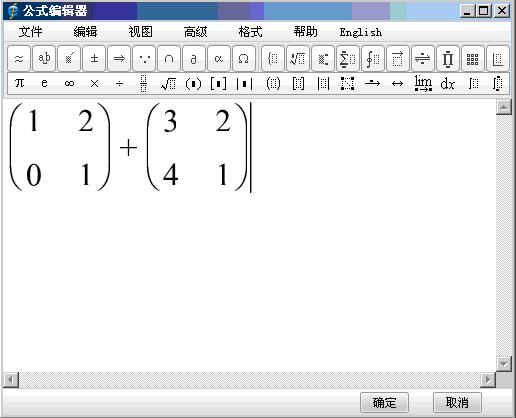516x418 pixels.
Task: Insert the pi symbol
Action: click(x=19, y=83)
